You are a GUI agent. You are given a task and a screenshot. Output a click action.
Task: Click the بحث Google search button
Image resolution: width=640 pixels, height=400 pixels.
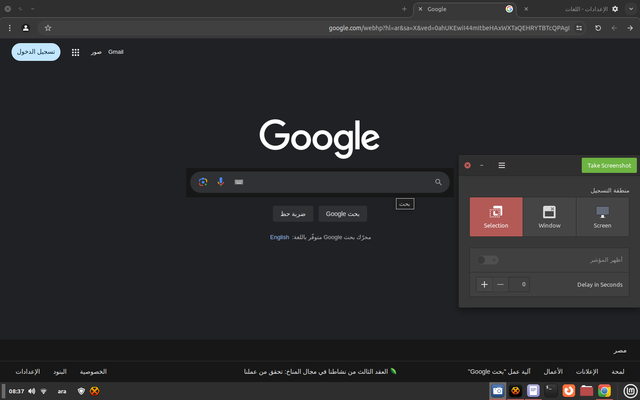(x=343, y=214)
